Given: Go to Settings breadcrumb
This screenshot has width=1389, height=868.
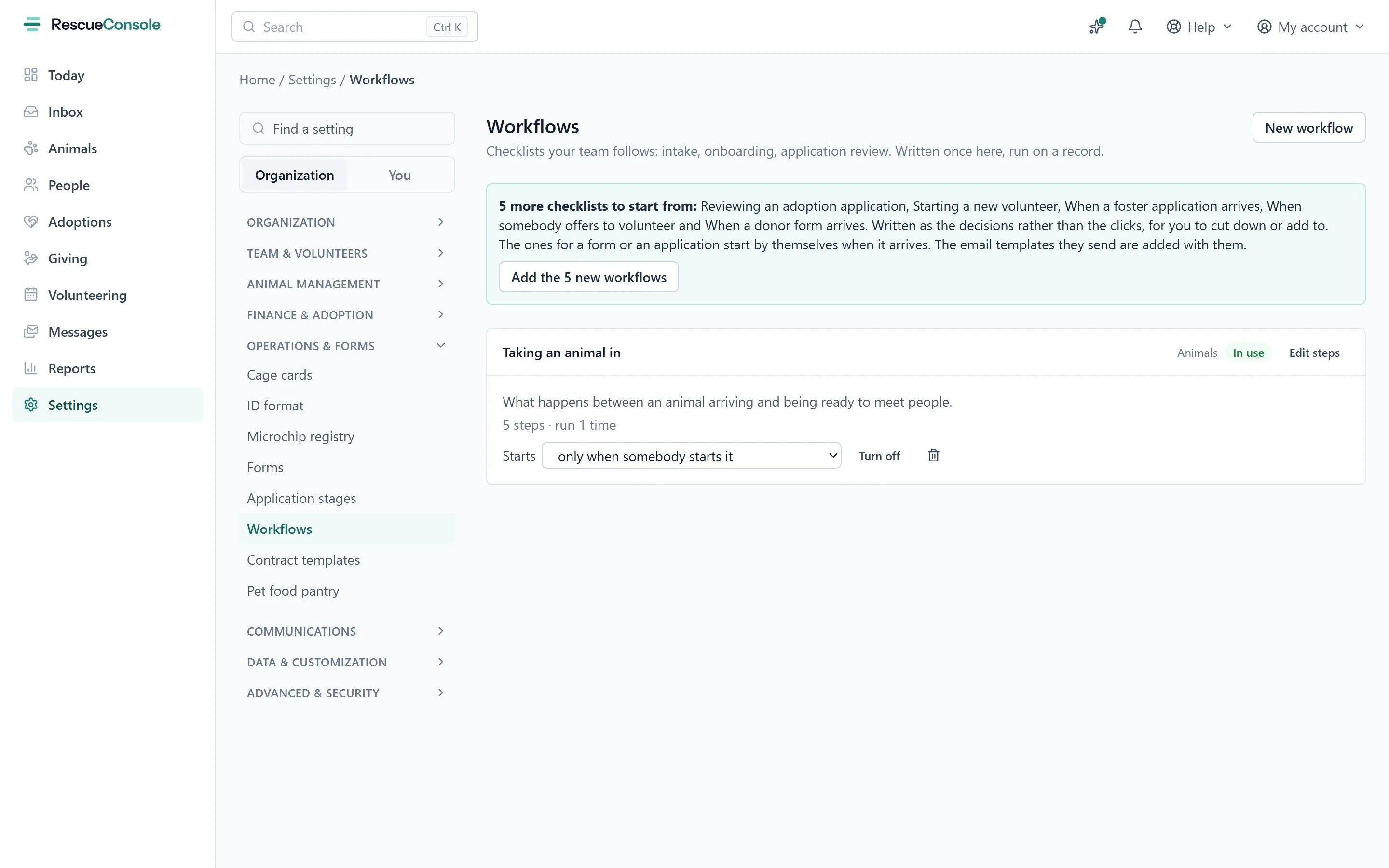Looking at the screenshot, I should [312, 80].
